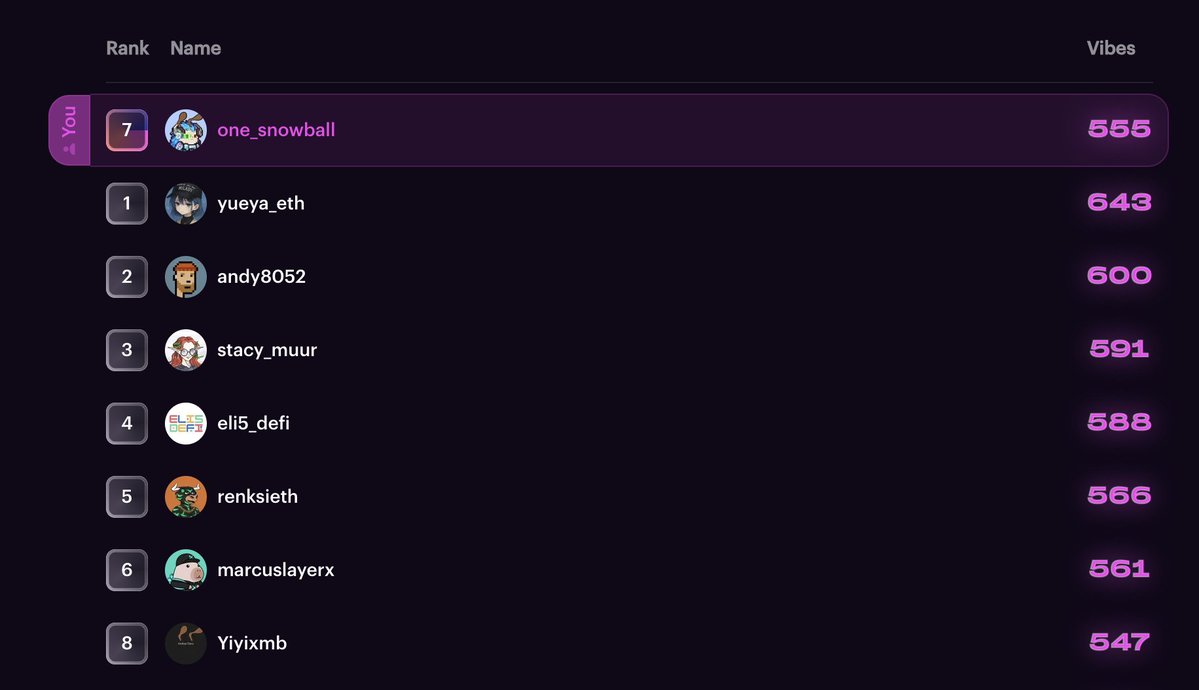Image resolution: width=1199 pixels, height=690 pixels.
Task: Click the Vibes column header
Action: click(x=1111, y=48)
